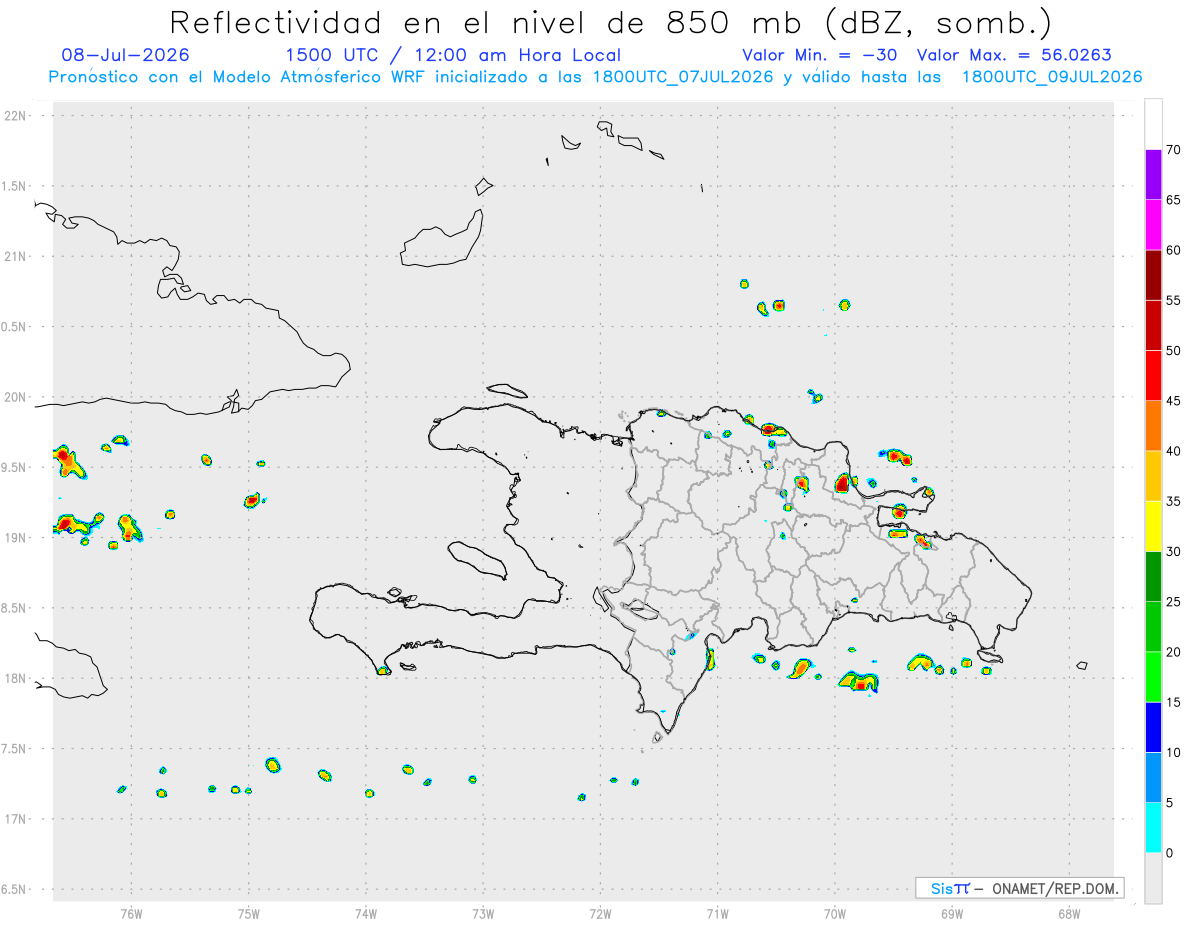Screen dimensions: 1200x927
Task: Click the '17N' latitude axis label
Action: point(17,819)
